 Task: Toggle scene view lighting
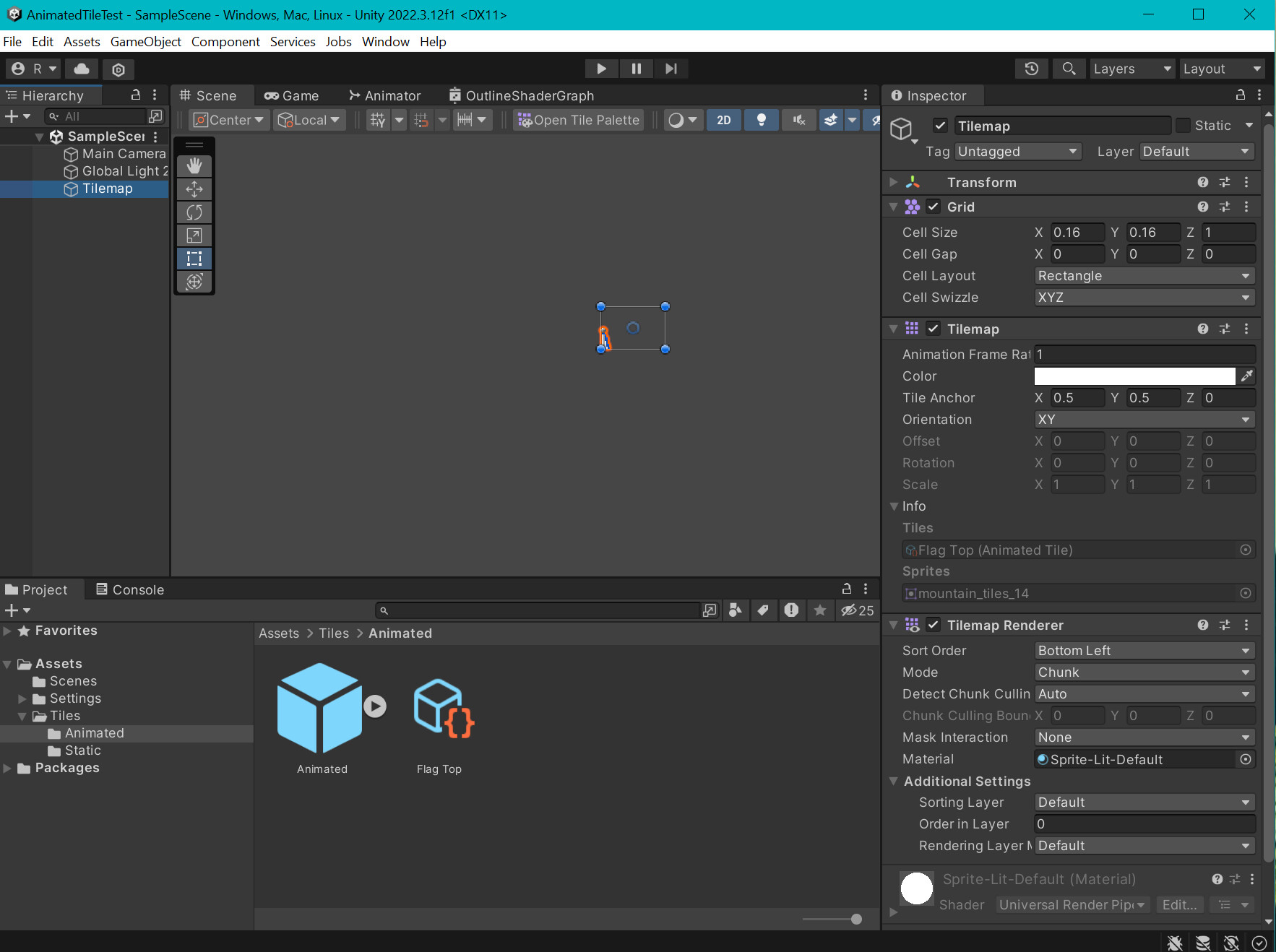(761, 120)
